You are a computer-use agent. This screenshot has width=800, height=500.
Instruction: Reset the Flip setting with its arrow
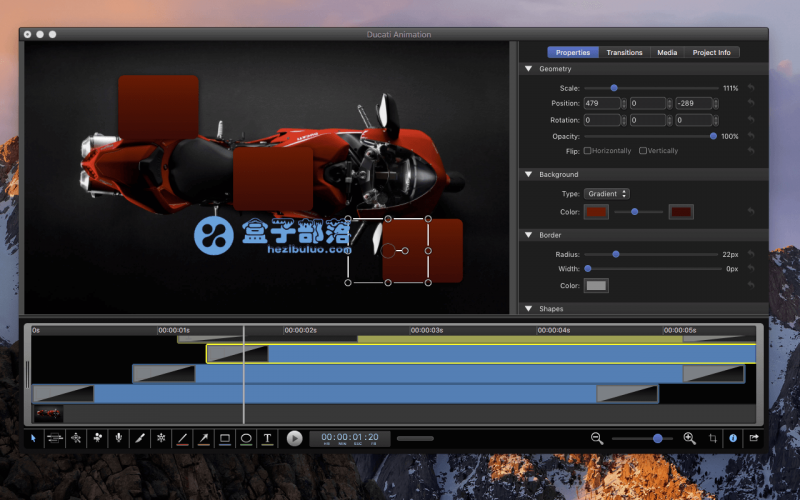point(751,151)
